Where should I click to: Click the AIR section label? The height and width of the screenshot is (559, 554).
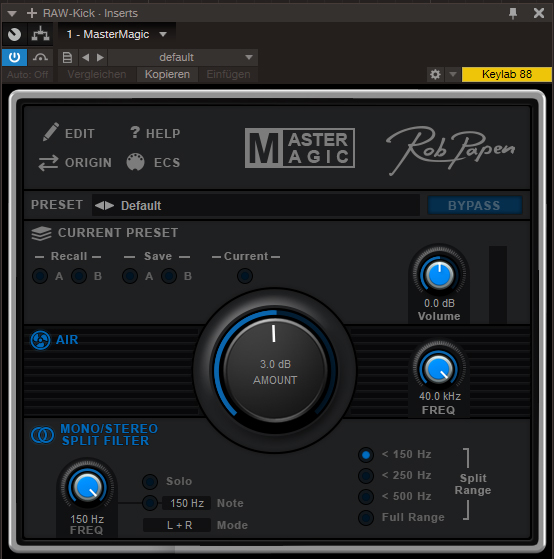pos(67,340)
